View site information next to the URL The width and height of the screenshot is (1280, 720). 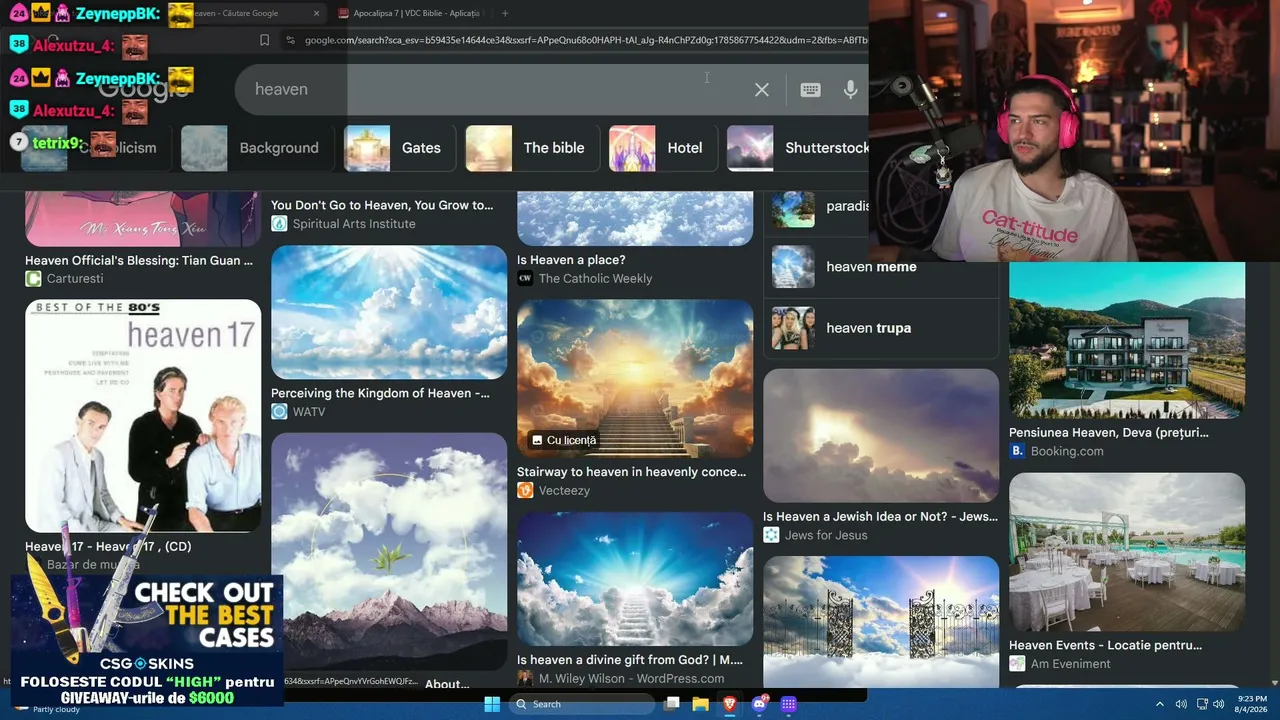click(290, 40)
